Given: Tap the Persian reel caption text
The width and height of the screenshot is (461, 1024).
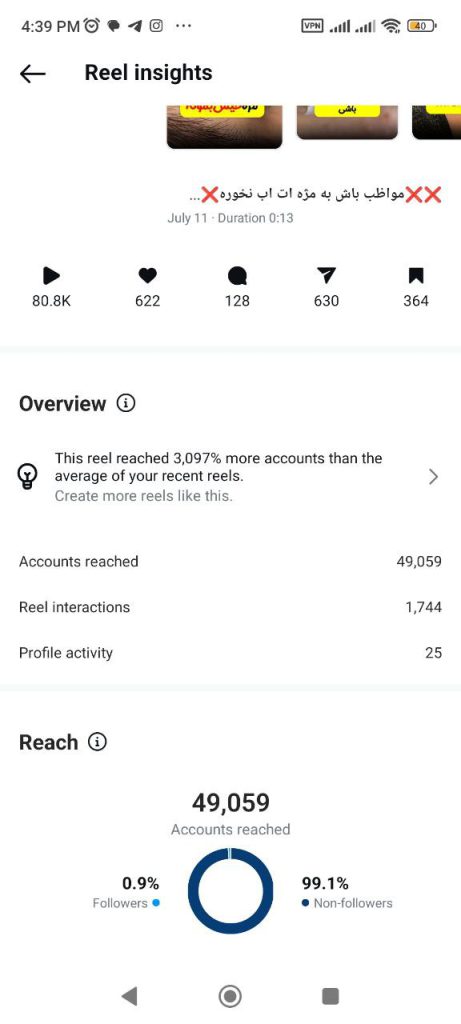Looking at the screenshot, I should pos(315,195).
